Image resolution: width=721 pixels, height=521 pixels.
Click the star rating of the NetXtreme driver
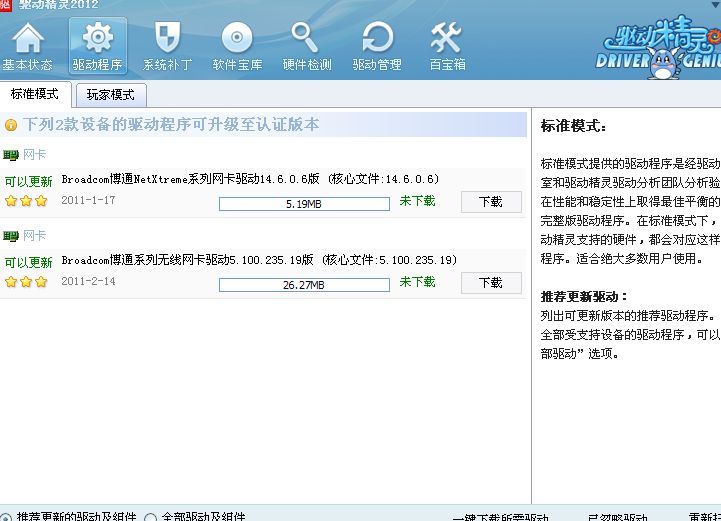26,201
